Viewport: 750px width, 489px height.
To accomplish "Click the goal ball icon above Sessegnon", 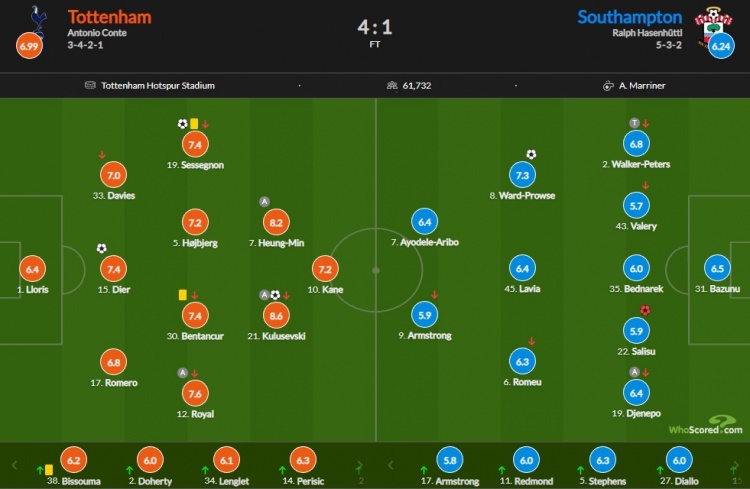I will coord(182,124).
